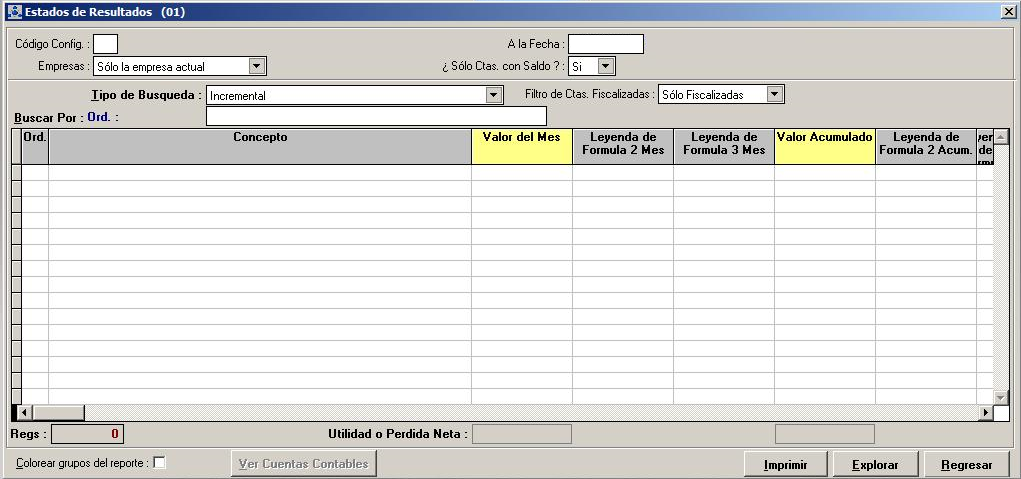Focus the A la Fecha date field
The height and width of the screenshot is (479, 1021).
605,44
